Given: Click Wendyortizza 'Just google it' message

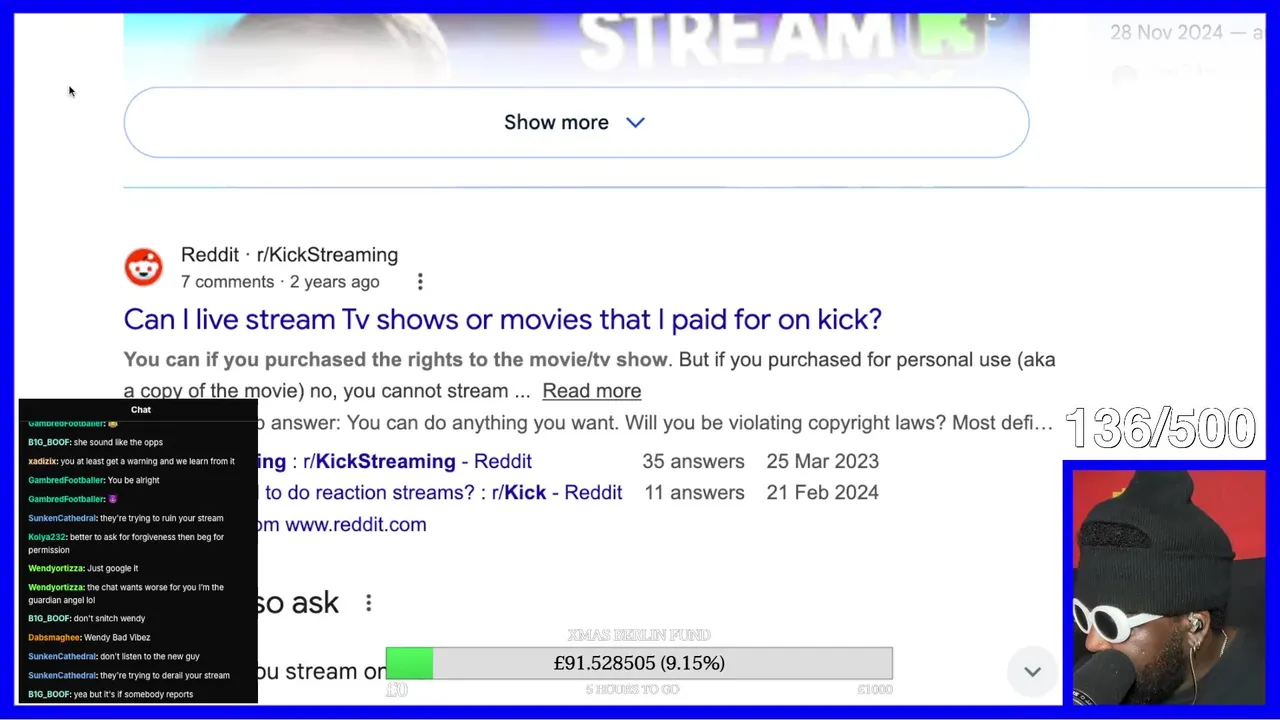Looking at the screenshot, I should (83, 568).
